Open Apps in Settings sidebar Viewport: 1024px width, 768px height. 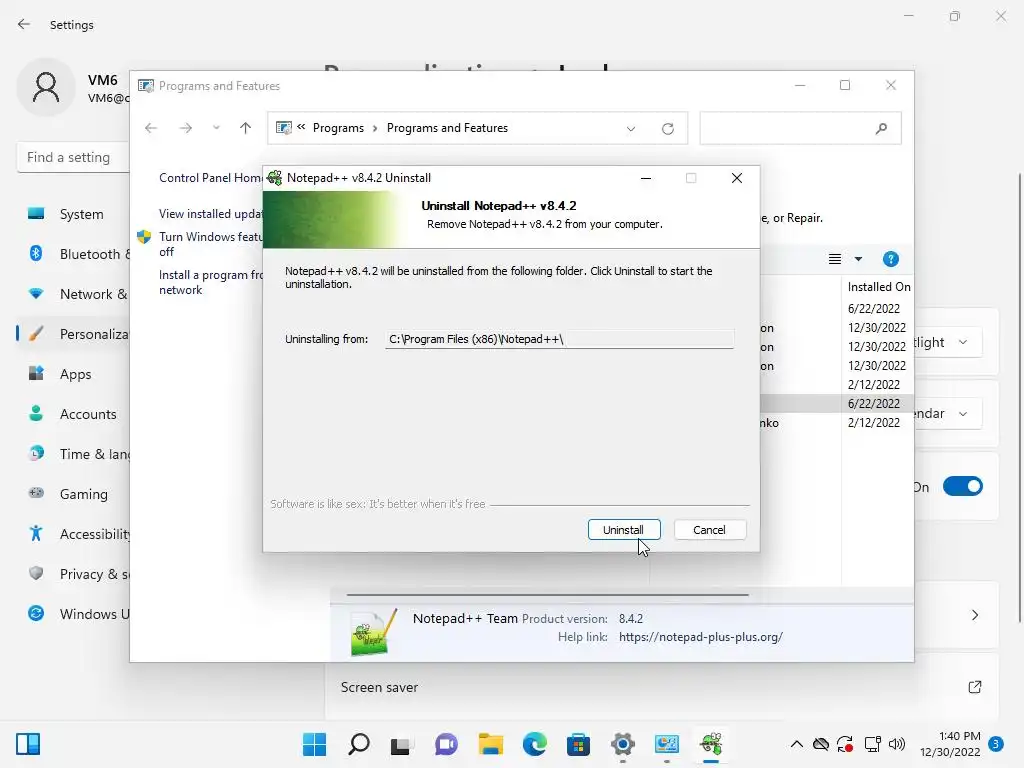click(x=73, y=374)
